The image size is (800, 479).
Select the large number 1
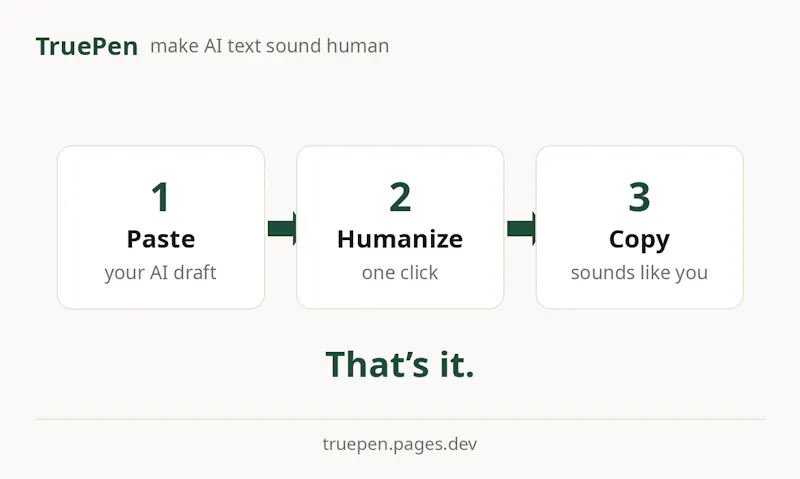click(161, 197)
